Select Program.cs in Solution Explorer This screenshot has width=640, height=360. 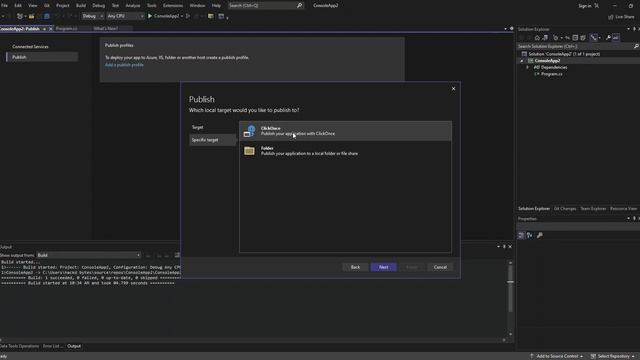coord(551,74)
